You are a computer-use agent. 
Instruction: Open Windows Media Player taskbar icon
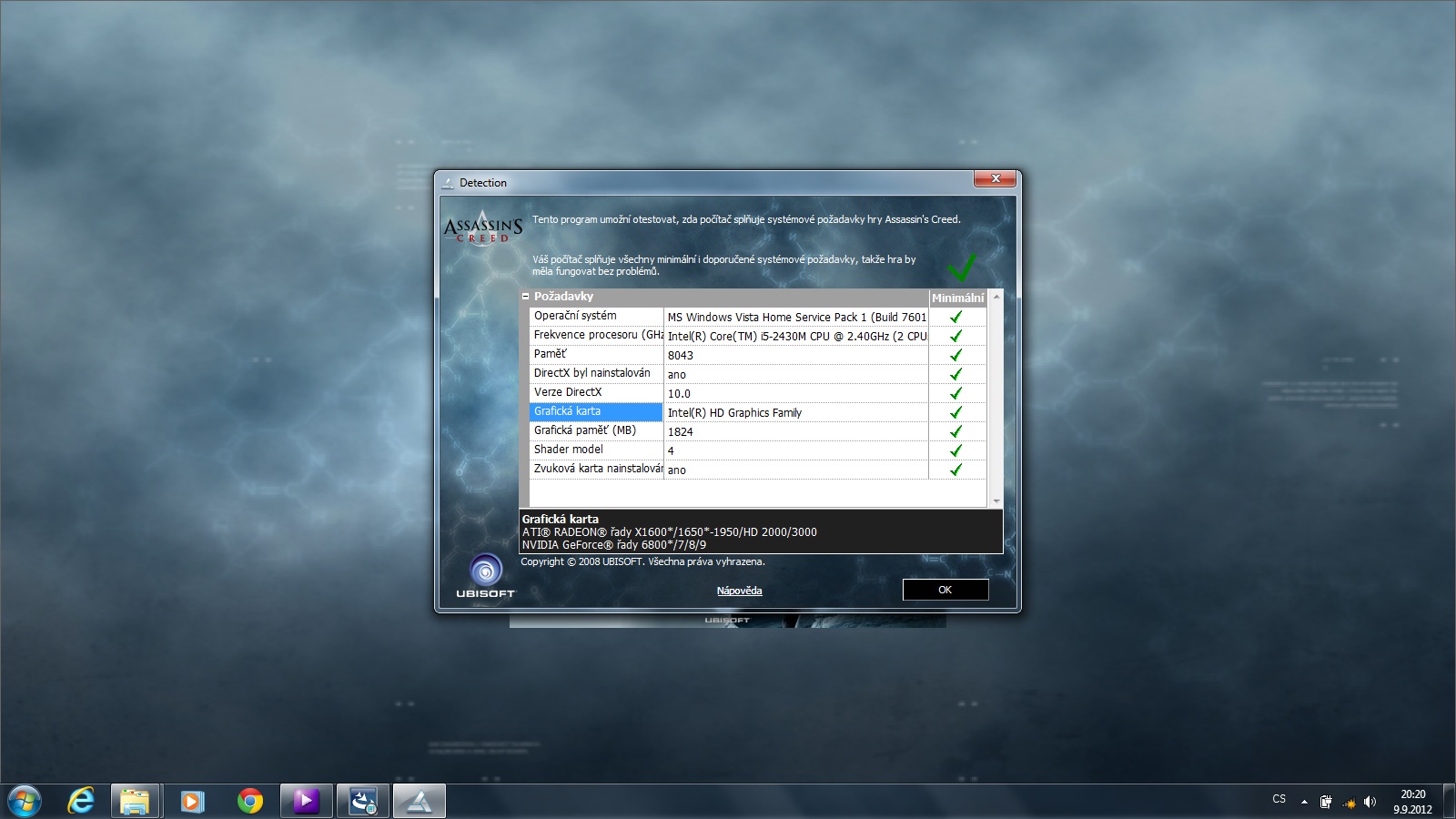192,801
